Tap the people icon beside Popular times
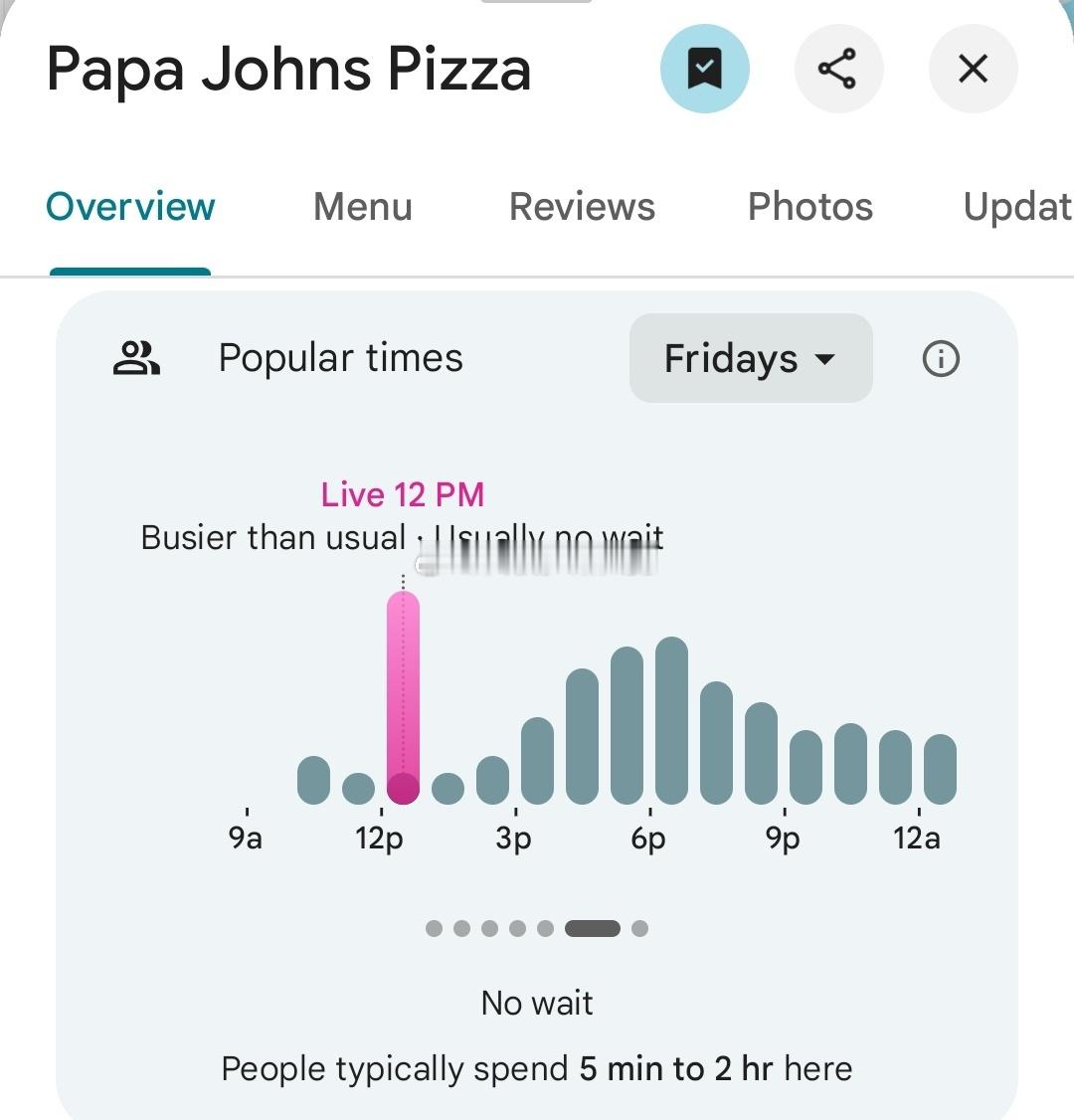This screenshot has width=1074, height=1120. (x=137, y=358)
